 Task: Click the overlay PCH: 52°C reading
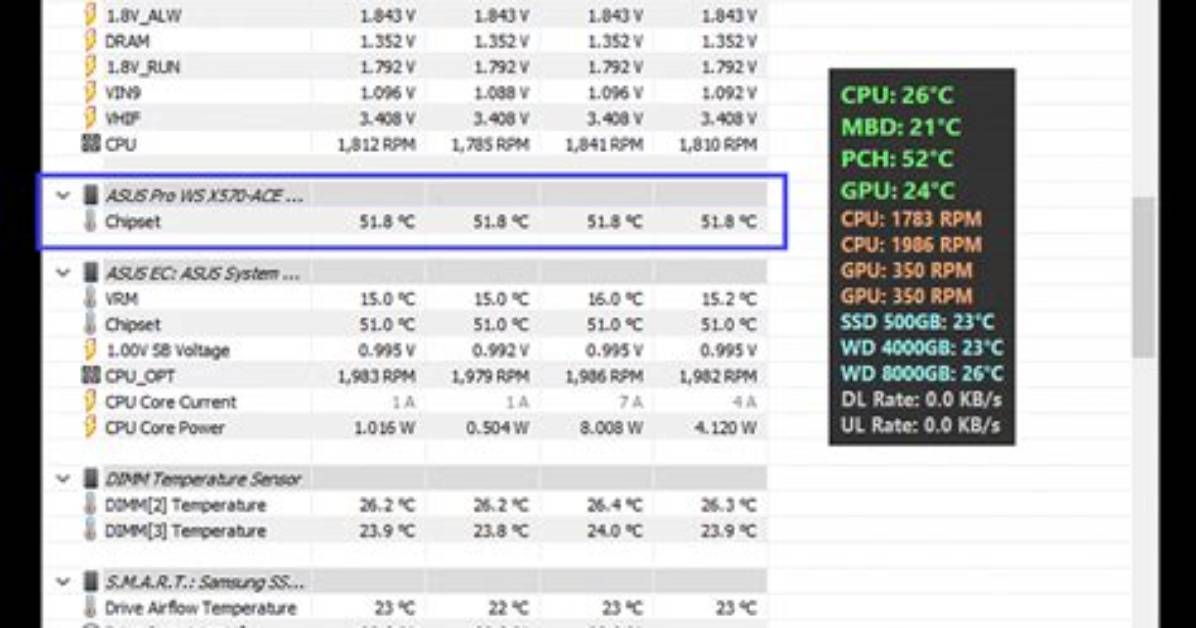(897, 159)
